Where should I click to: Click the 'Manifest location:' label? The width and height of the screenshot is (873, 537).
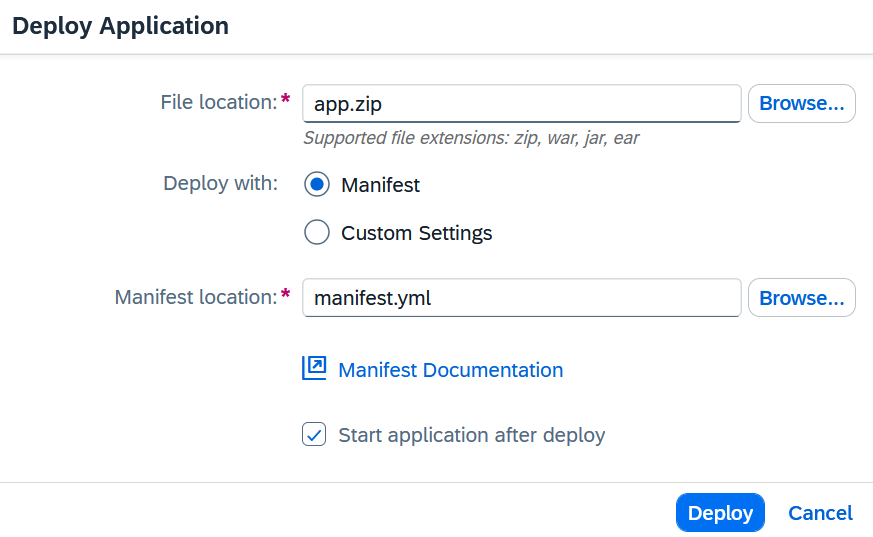pos(195,297)
